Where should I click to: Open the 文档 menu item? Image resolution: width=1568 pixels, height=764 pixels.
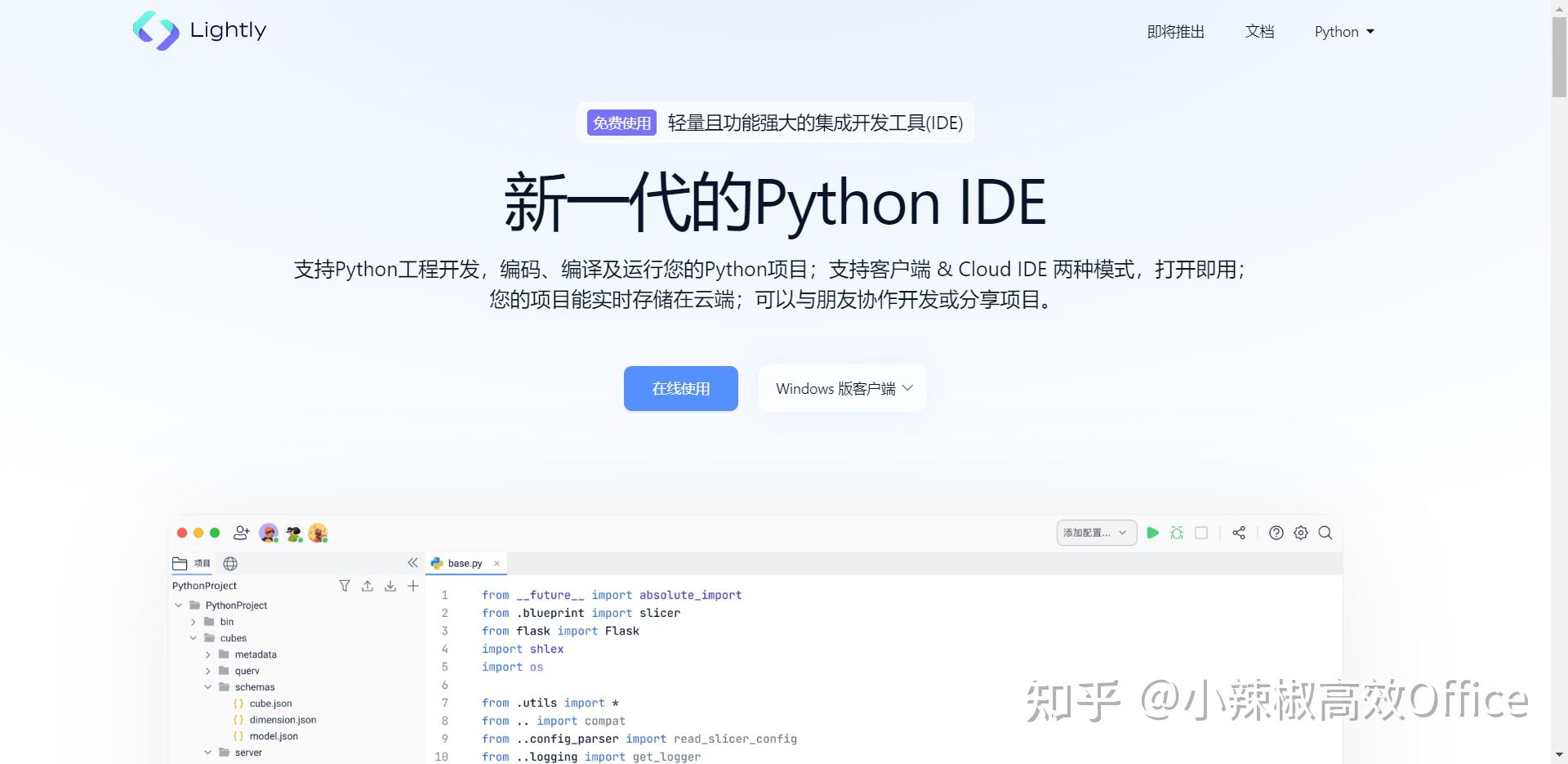(1259, 31)
